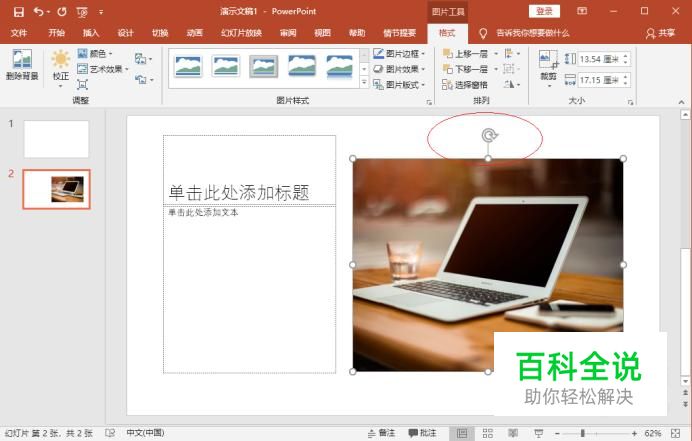
Task: Switch to the 动画 (Animations) tab
Action: pyautogui.click(x=194, y=33)
